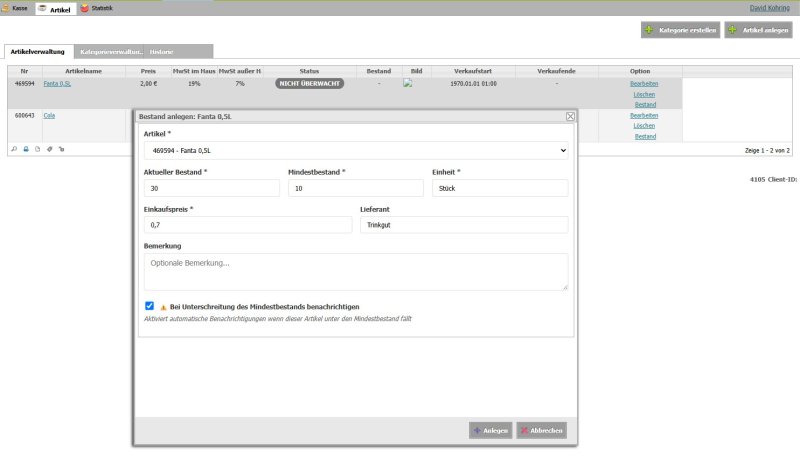Click Löschen in the Cola row
The width and height of the screenshot is (800, 465).
point(644,126)
